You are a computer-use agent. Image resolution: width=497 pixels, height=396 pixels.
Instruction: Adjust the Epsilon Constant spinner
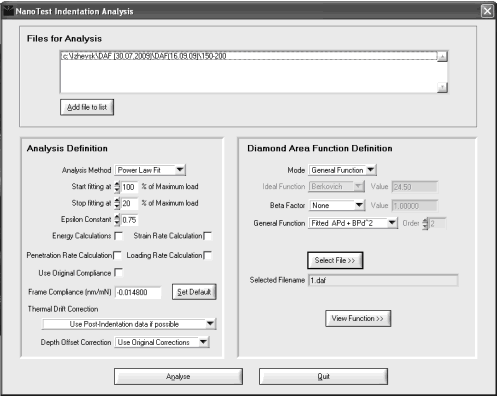pyautogui.click(x=117, y=220)
